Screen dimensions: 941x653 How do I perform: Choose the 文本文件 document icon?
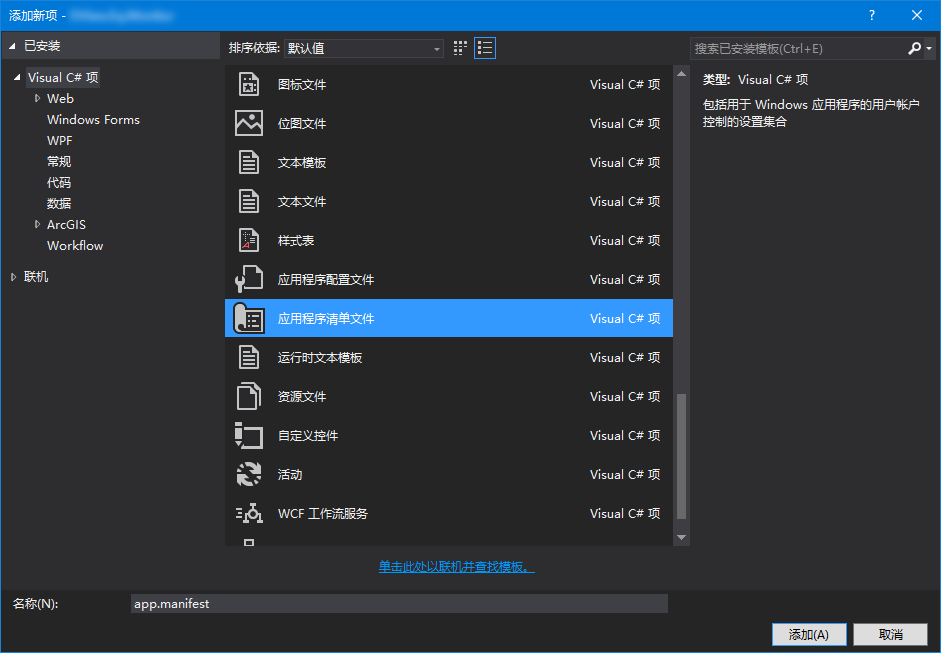(249, 201)
